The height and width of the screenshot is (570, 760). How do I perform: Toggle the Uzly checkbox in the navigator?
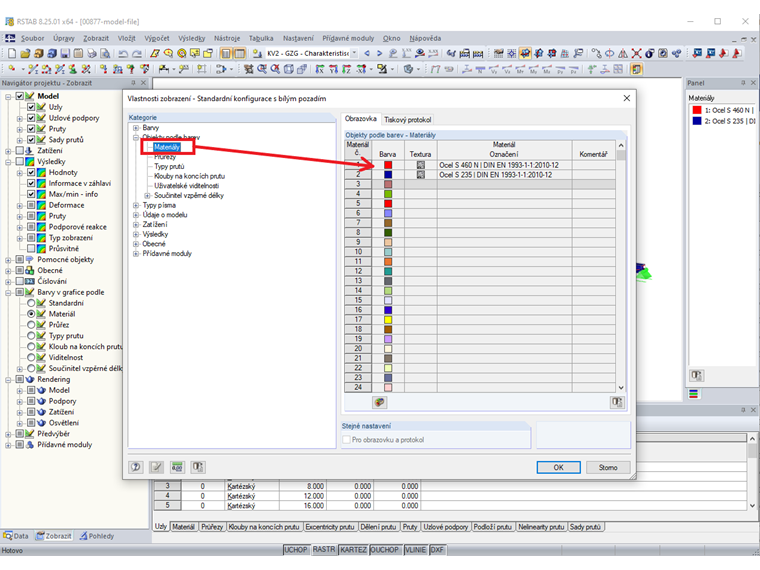click(31, 107)
